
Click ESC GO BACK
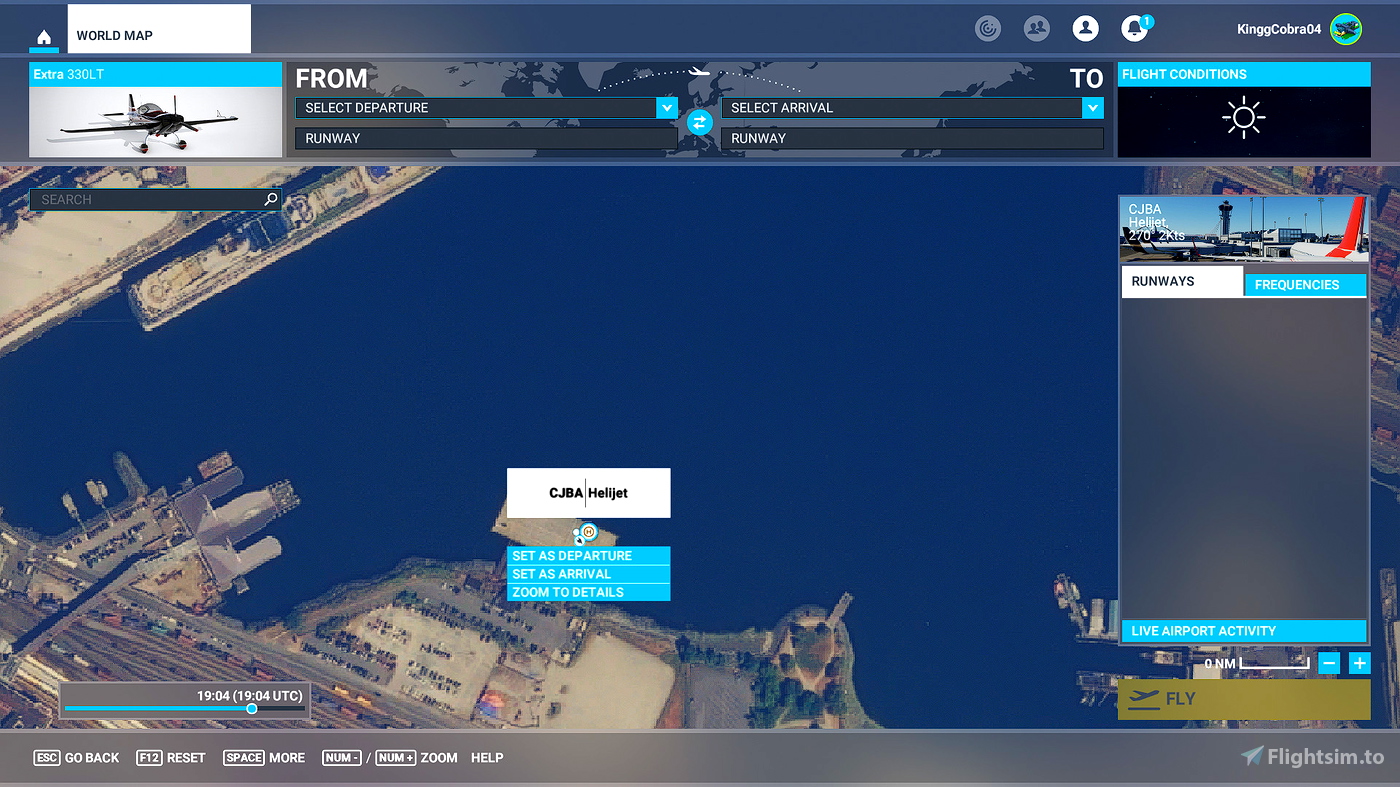(x=76, y=758)
